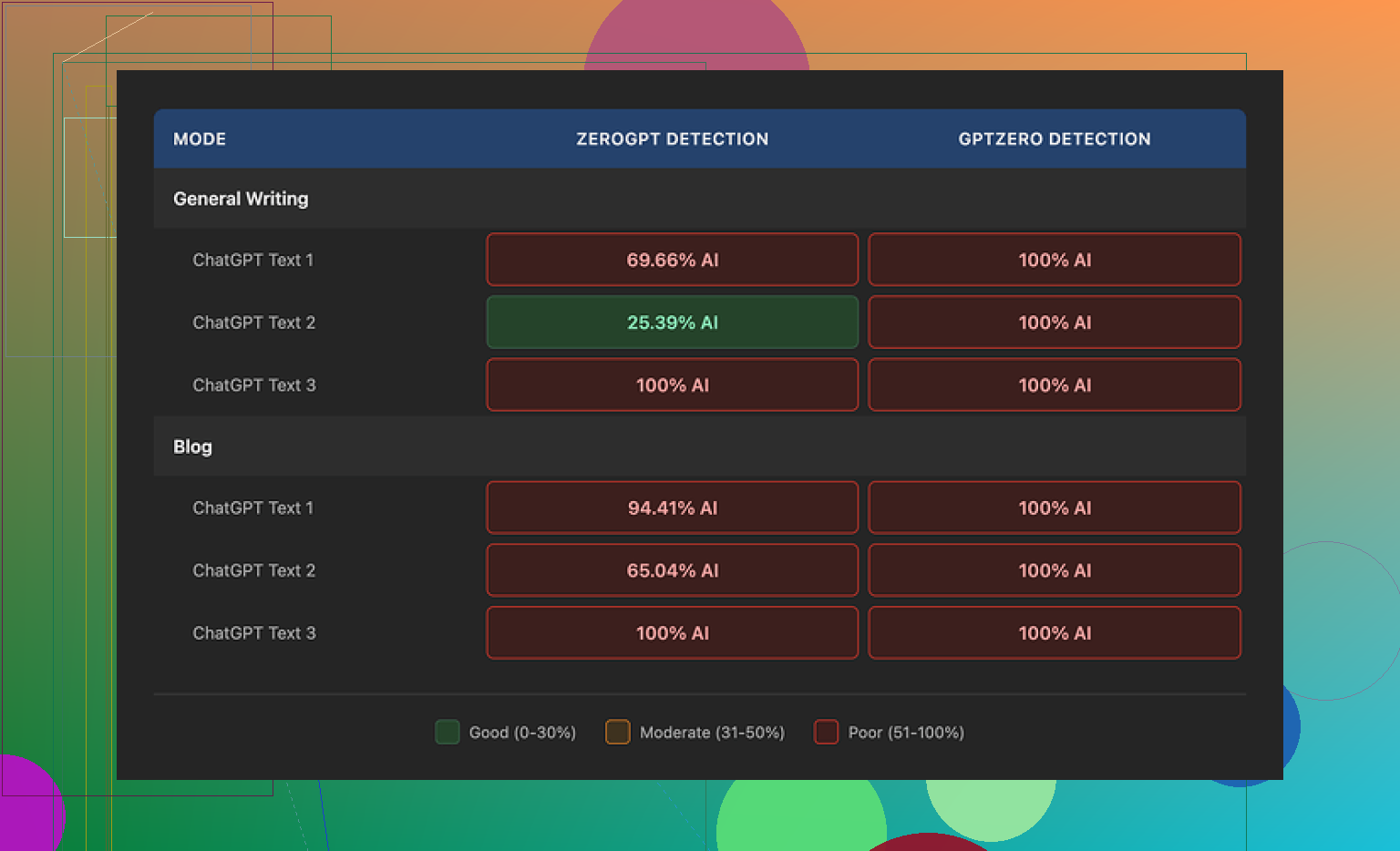The image size is (1400, 851).
Task: Click ChatGPT Text 2 label under General Writing
Action: click(x=253, y=323)
